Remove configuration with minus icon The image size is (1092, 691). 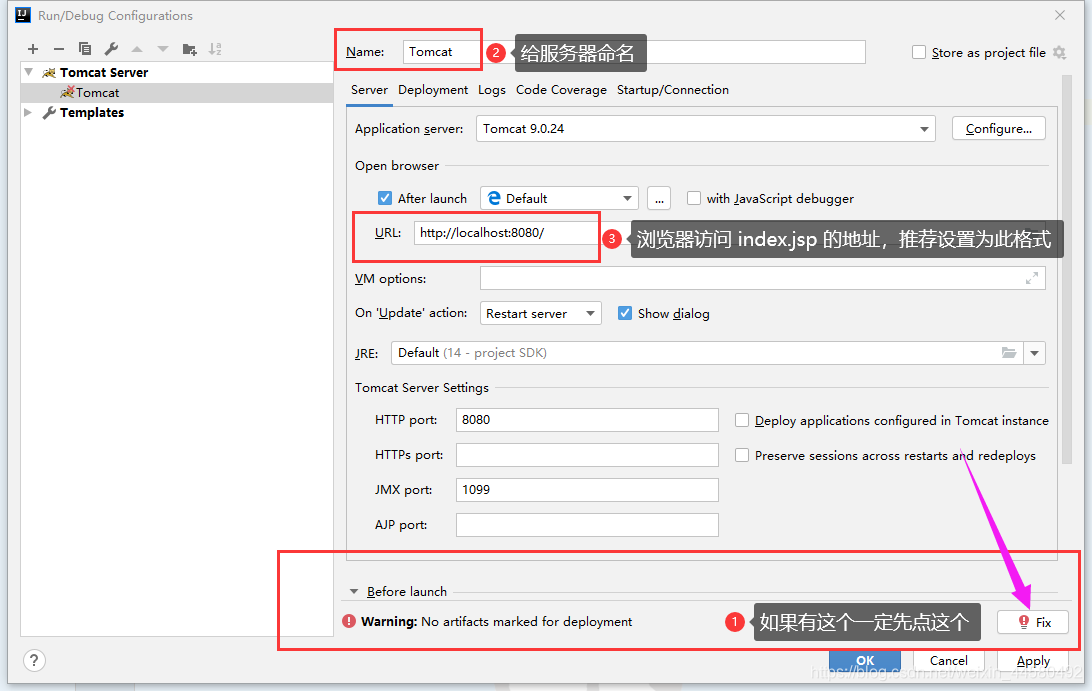pos(58,49)
